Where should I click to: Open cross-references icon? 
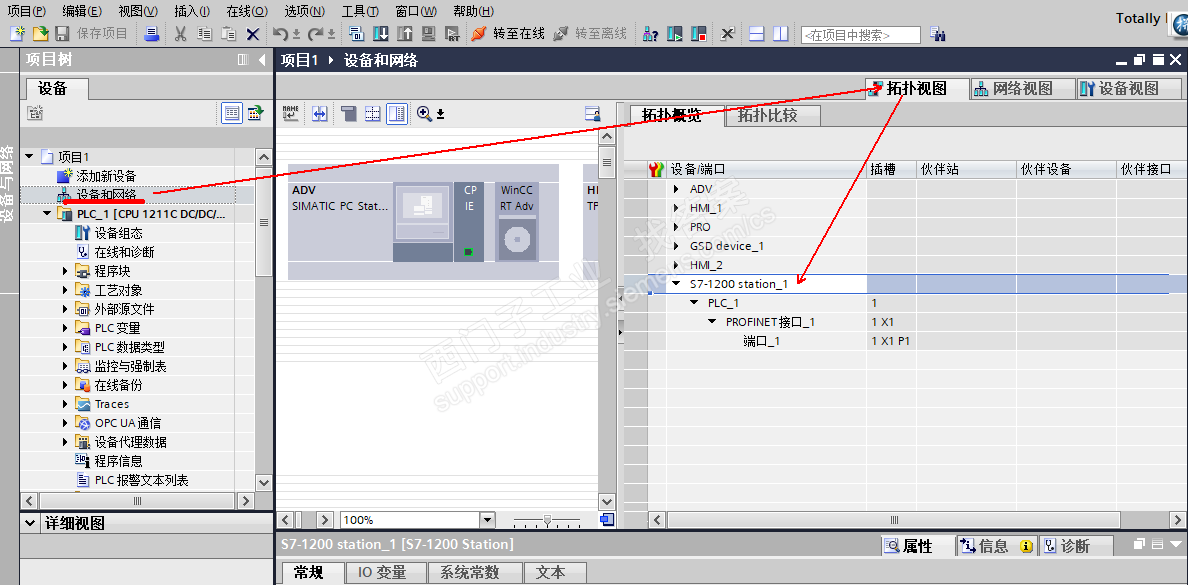(727, 34)
